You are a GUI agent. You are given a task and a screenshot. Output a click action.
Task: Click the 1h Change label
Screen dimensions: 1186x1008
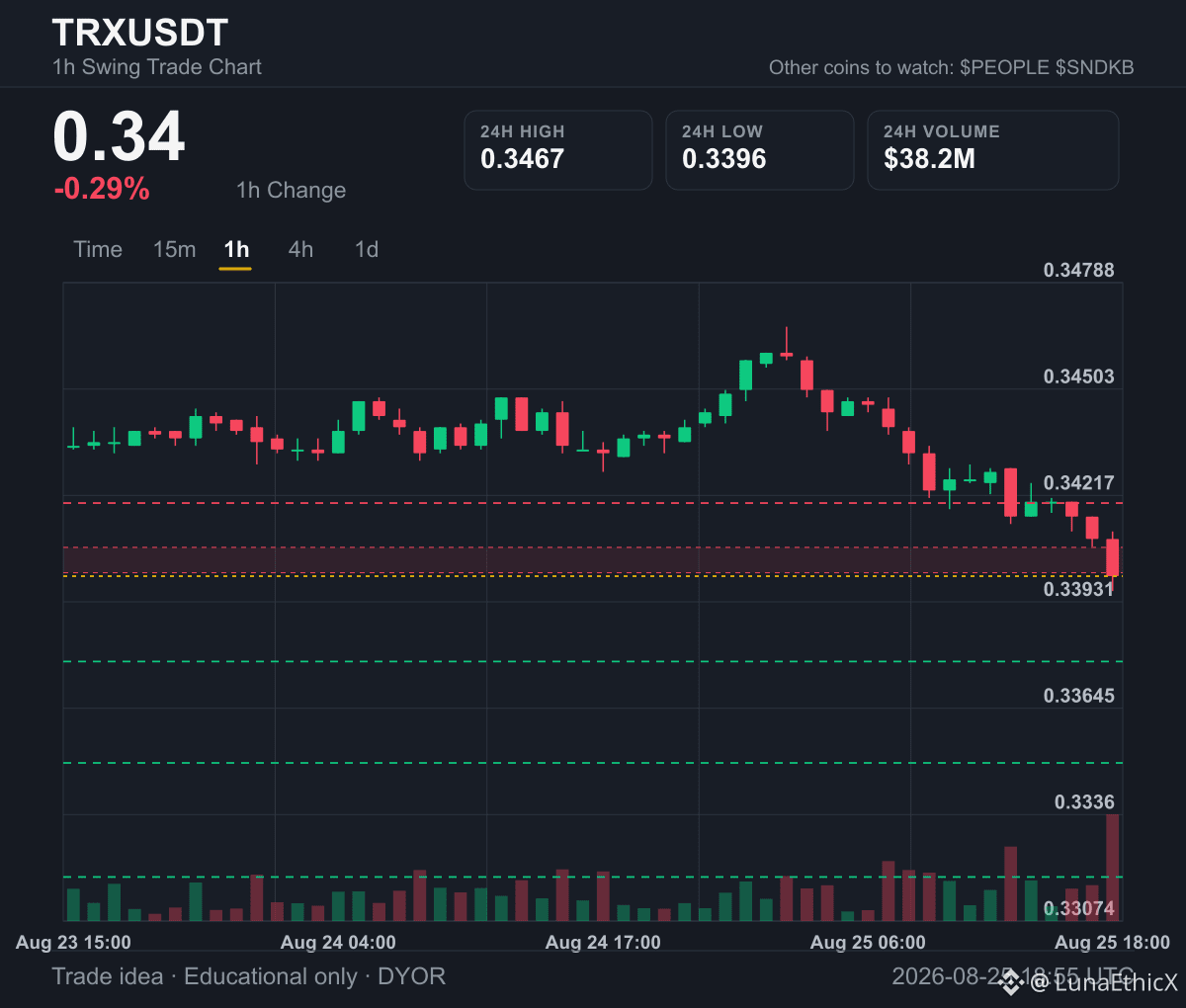coord(292,190)
